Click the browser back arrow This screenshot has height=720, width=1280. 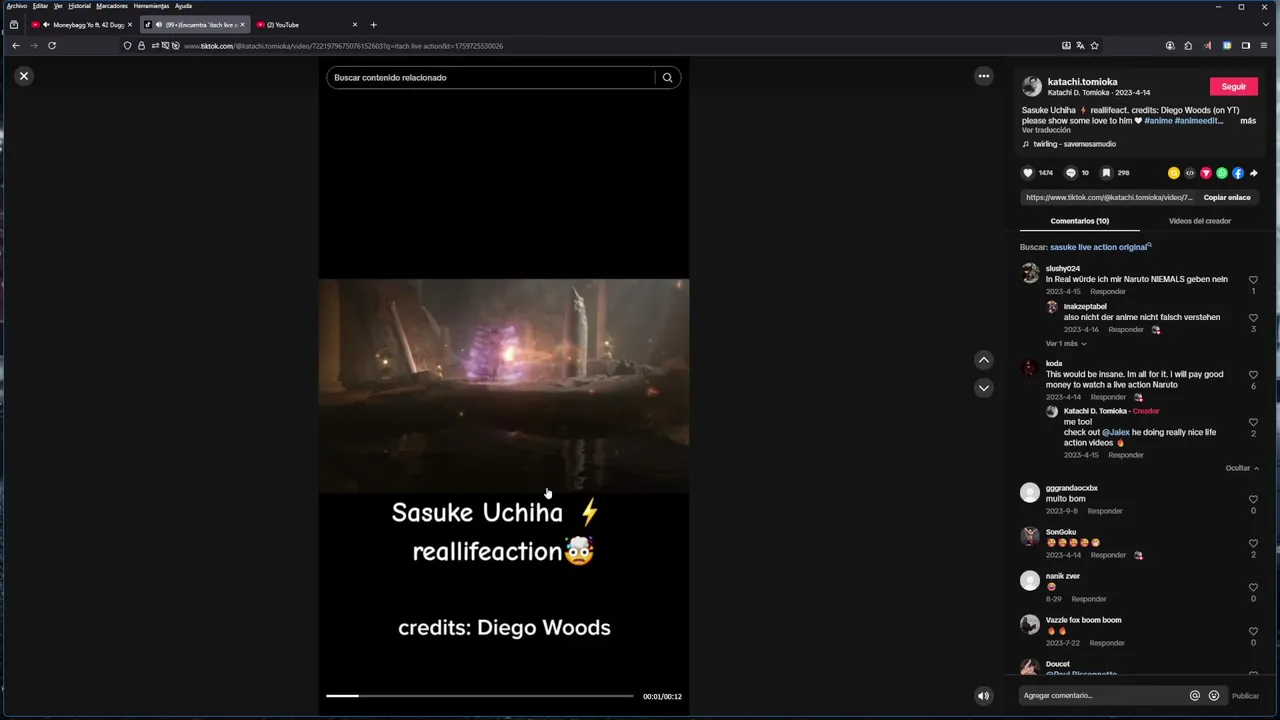tap(16, 46)
